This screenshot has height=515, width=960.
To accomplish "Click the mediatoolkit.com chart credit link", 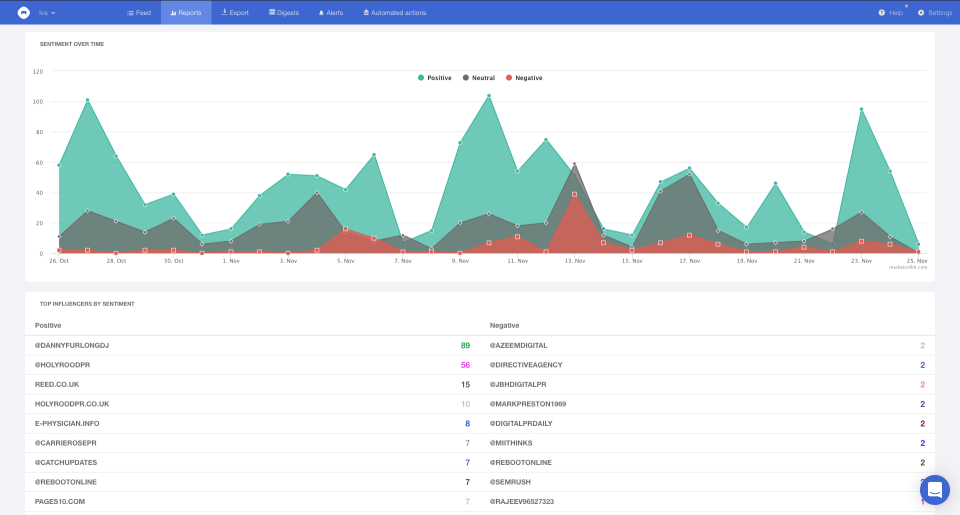I will pyautogui.click(x=908, y=267).
